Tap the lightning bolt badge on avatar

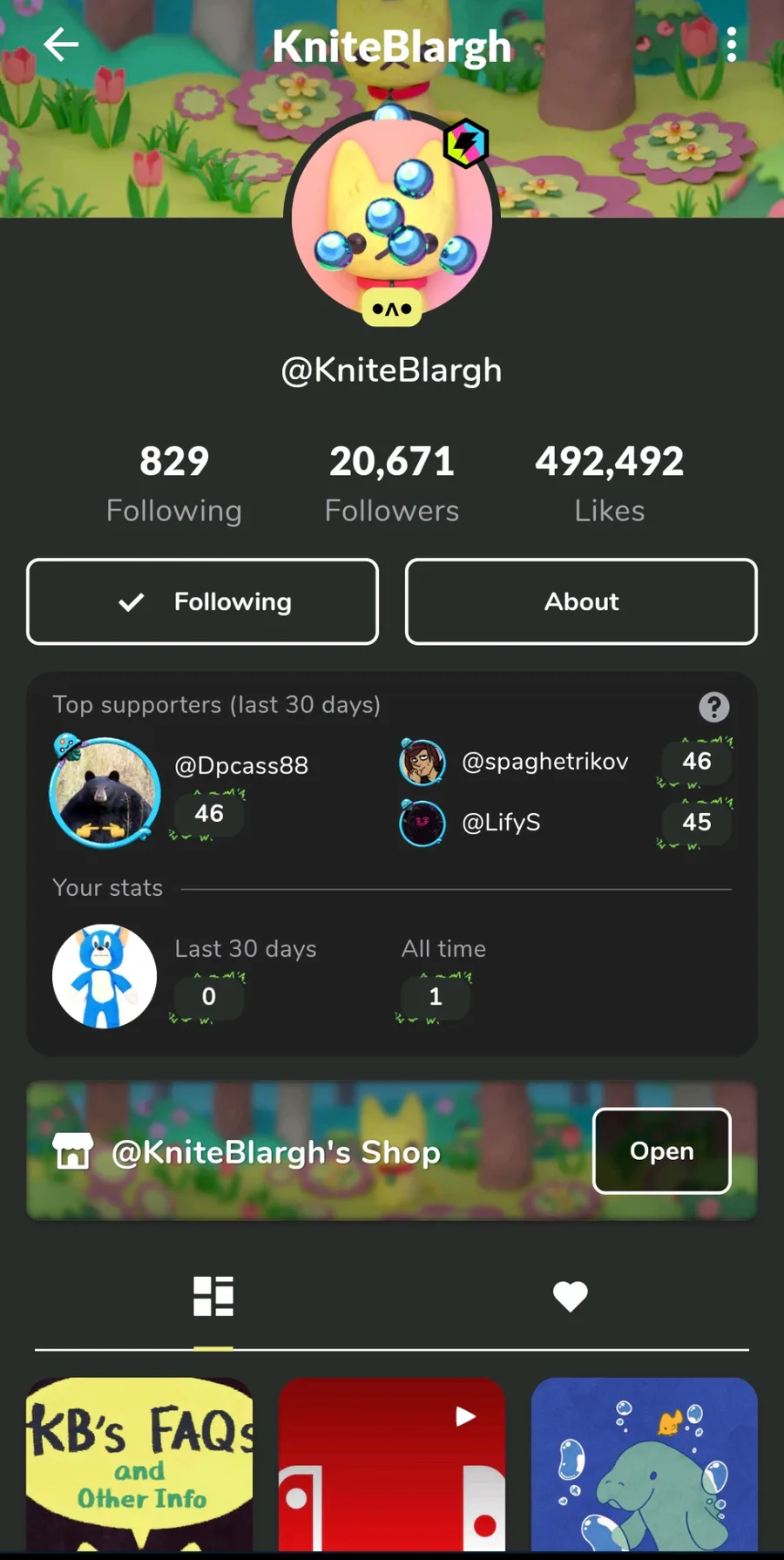tap(466, 143)
